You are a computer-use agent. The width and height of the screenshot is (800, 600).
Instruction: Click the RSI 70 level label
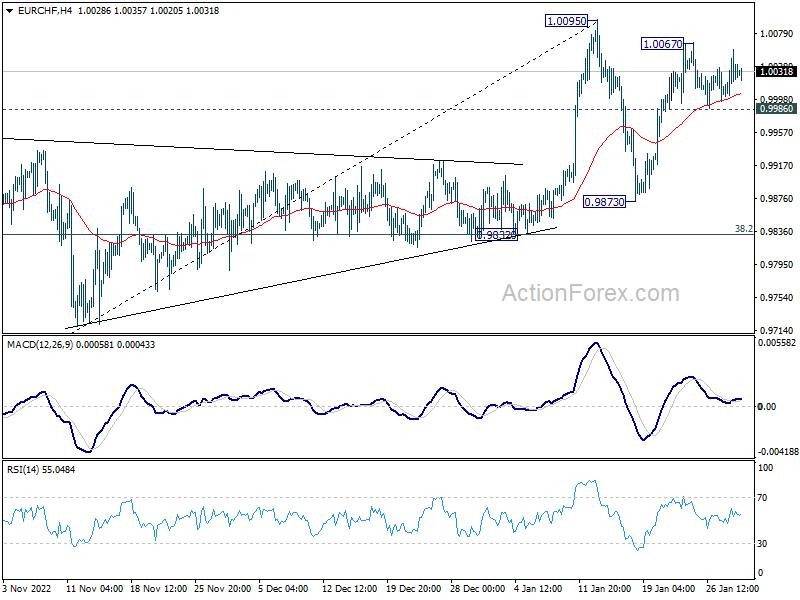click(762, 498)
